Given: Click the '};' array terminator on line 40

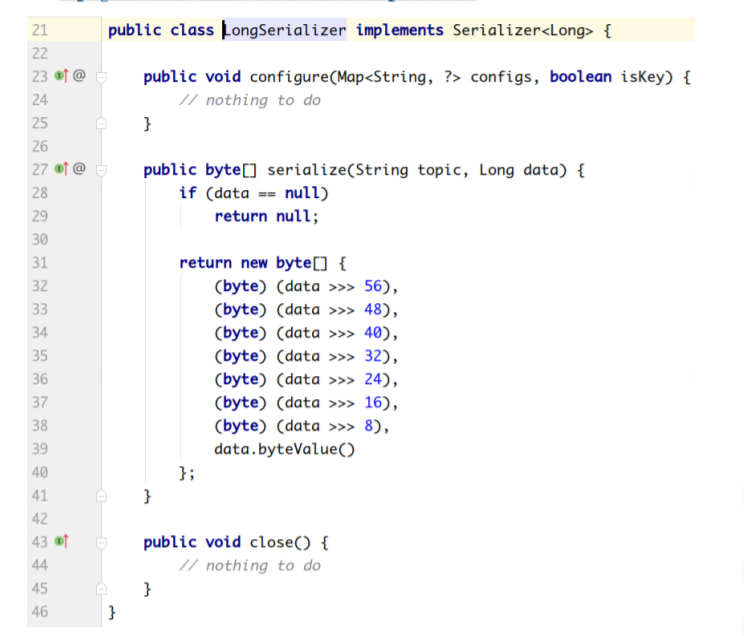Looking at the screenshot, I should [x=186, y=473].
